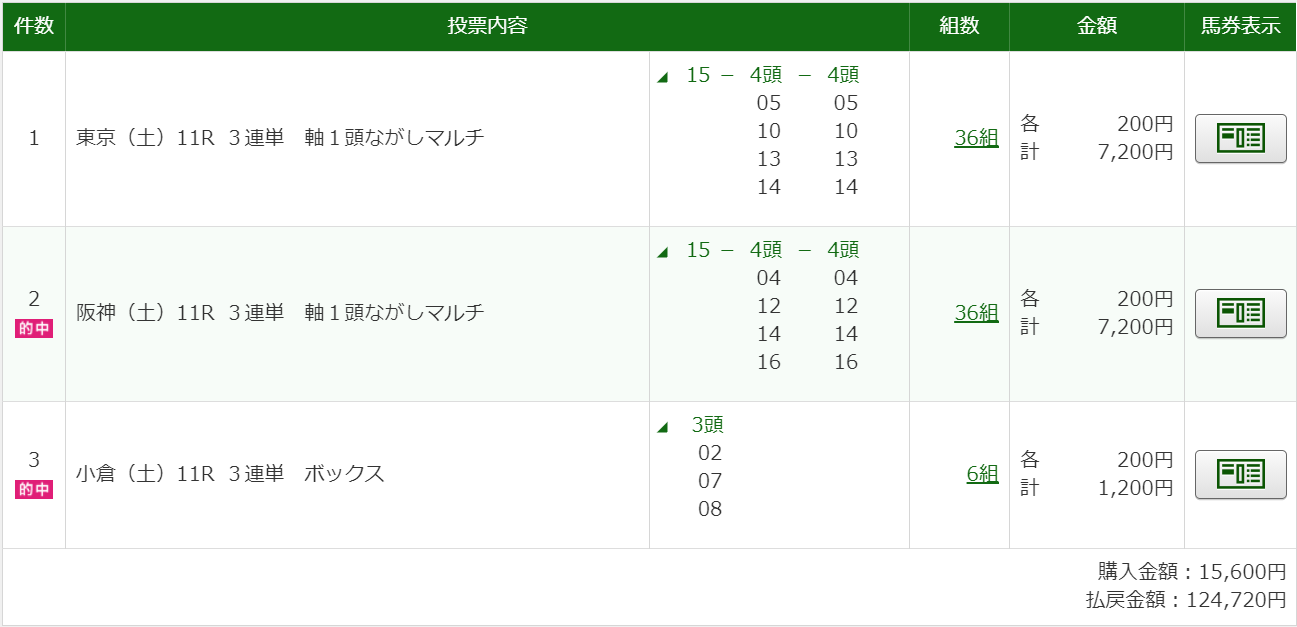Collapse triangle beside Hanshin 15－4頭－4頭
1297x627 pixels.
point(662,253)
